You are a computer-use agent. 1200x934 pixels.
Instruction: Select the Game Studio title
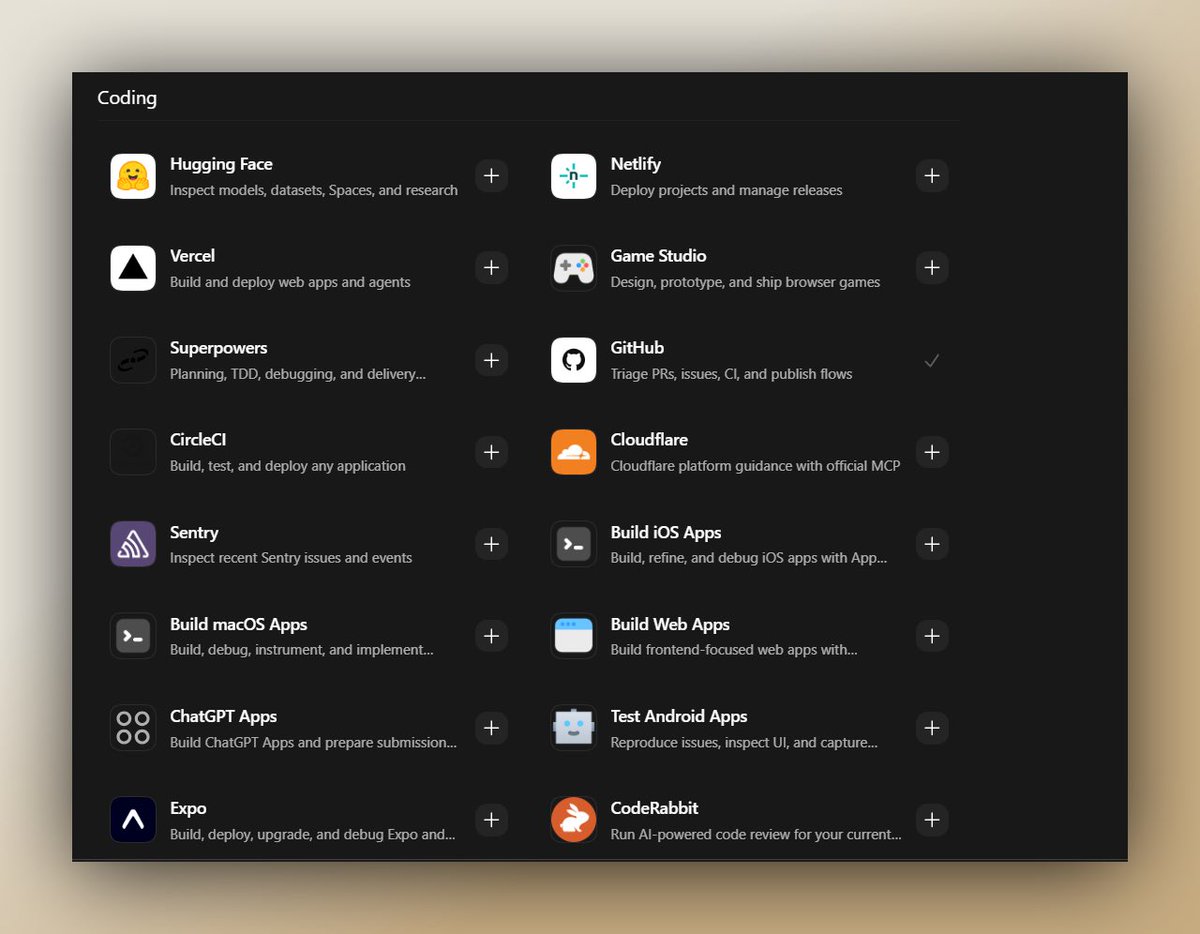(659, 256)
